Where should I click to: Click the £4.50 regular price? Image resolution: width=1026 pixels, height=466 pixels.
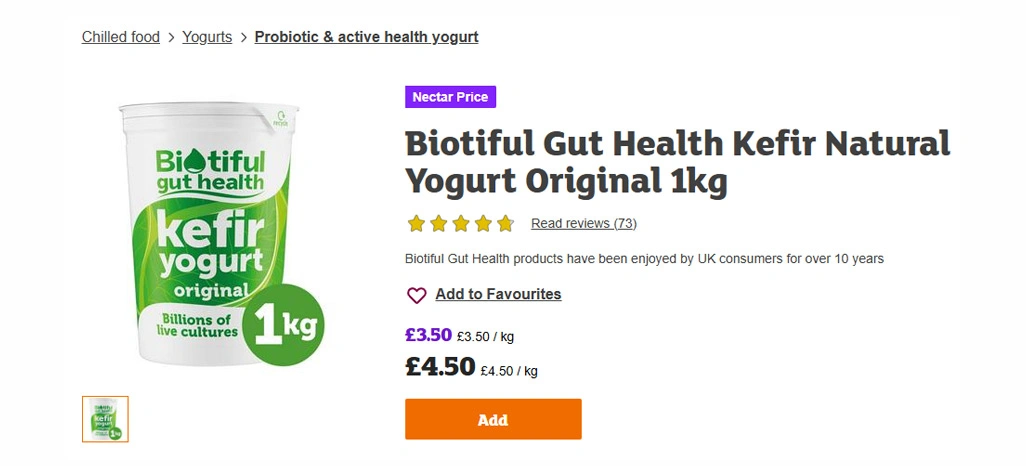coord(440,367)
